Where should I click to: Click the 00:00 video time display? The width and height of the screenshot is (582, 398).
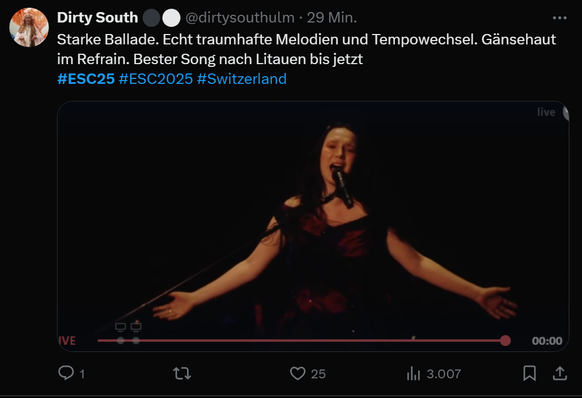[547, 341]
